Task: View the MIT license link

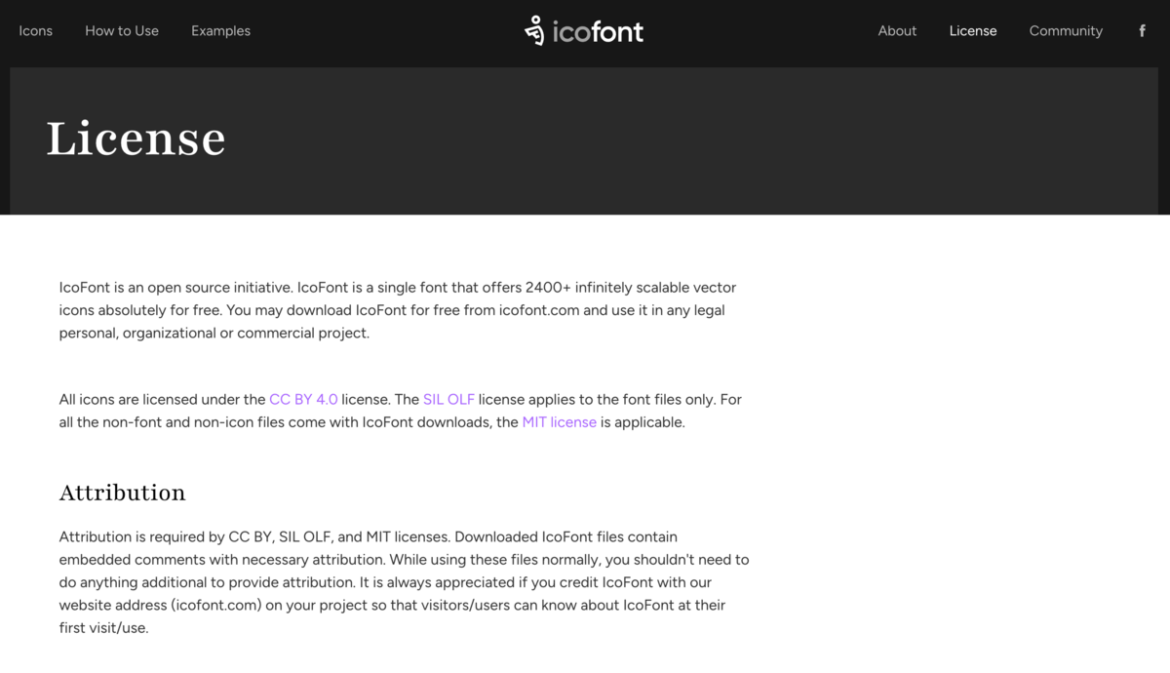Action: click(x=559, y=422)
